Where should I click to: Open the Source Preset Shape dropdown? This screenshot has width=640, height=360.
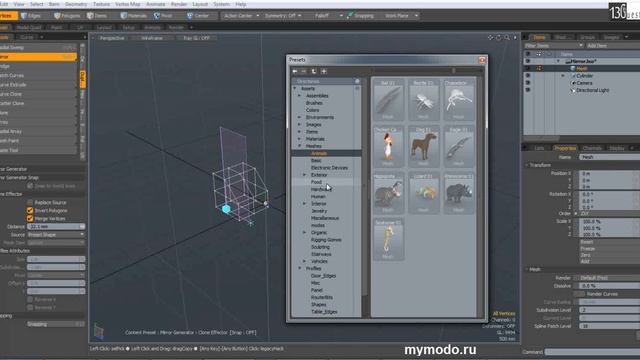tap(56, 235)
